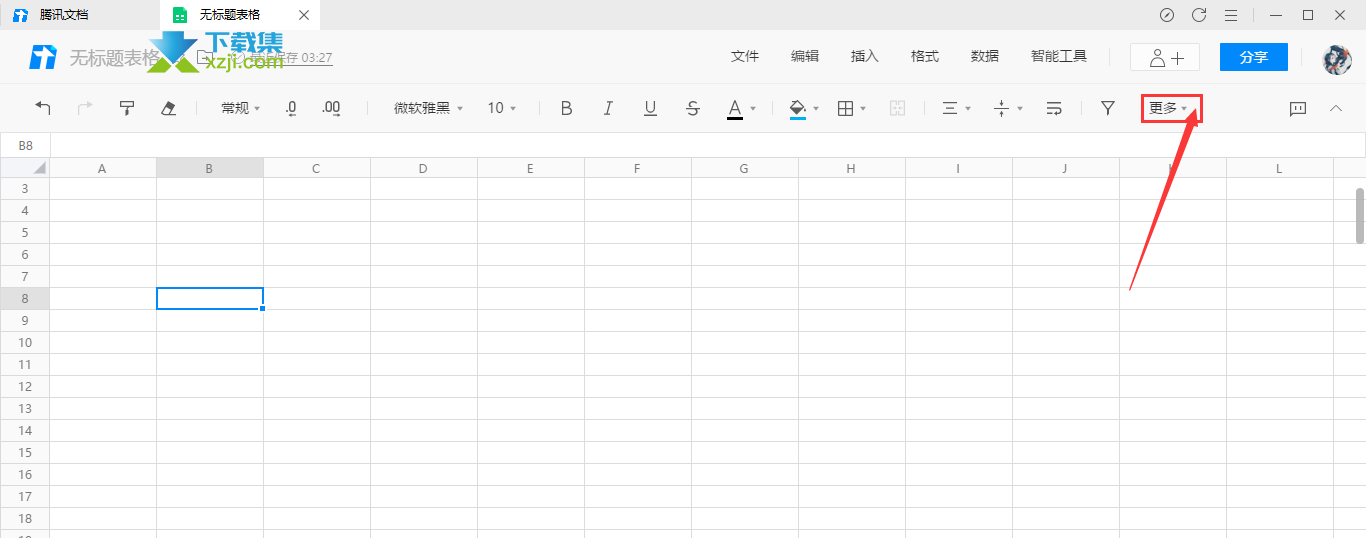The image size is (1366, 538).
Task: Open font color dropdown arrow
Action: pos(753,109)
